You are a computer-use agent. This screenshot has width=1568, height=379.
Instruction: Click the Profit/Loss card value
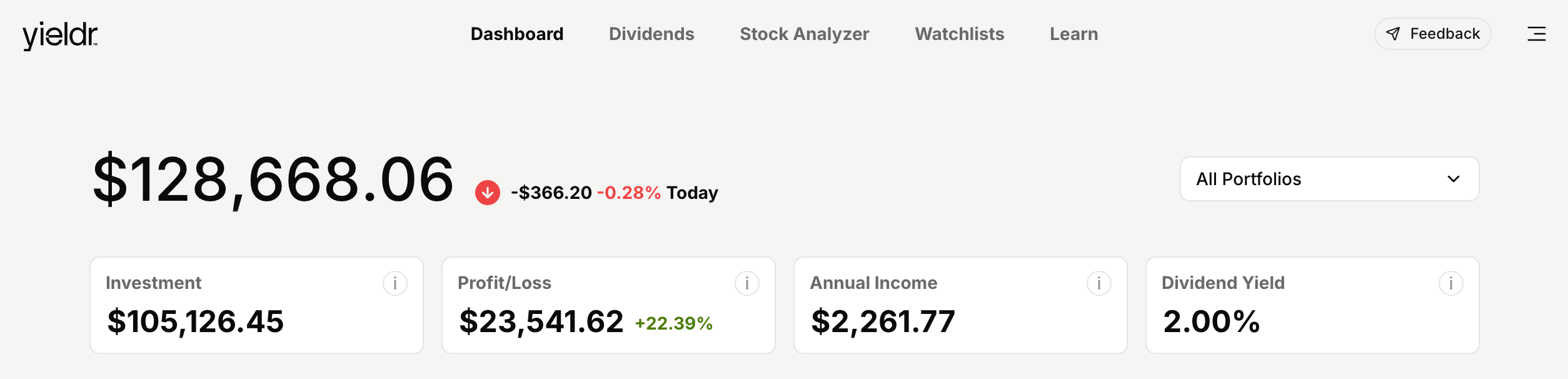[541, 321]
